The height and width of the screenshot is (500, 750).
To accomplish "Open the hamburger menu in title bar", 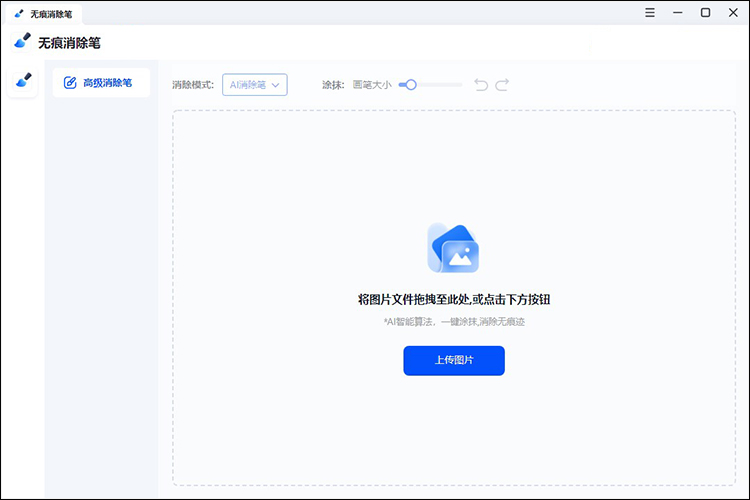I will pos(650,12).
